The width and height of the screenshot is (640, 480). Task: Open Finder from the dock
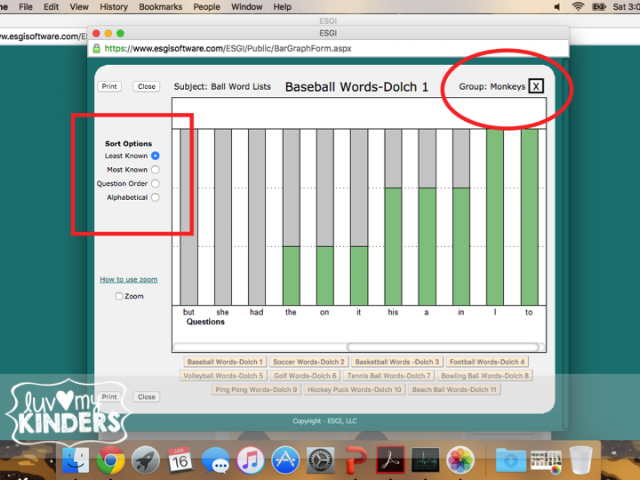tap(76, 460)
